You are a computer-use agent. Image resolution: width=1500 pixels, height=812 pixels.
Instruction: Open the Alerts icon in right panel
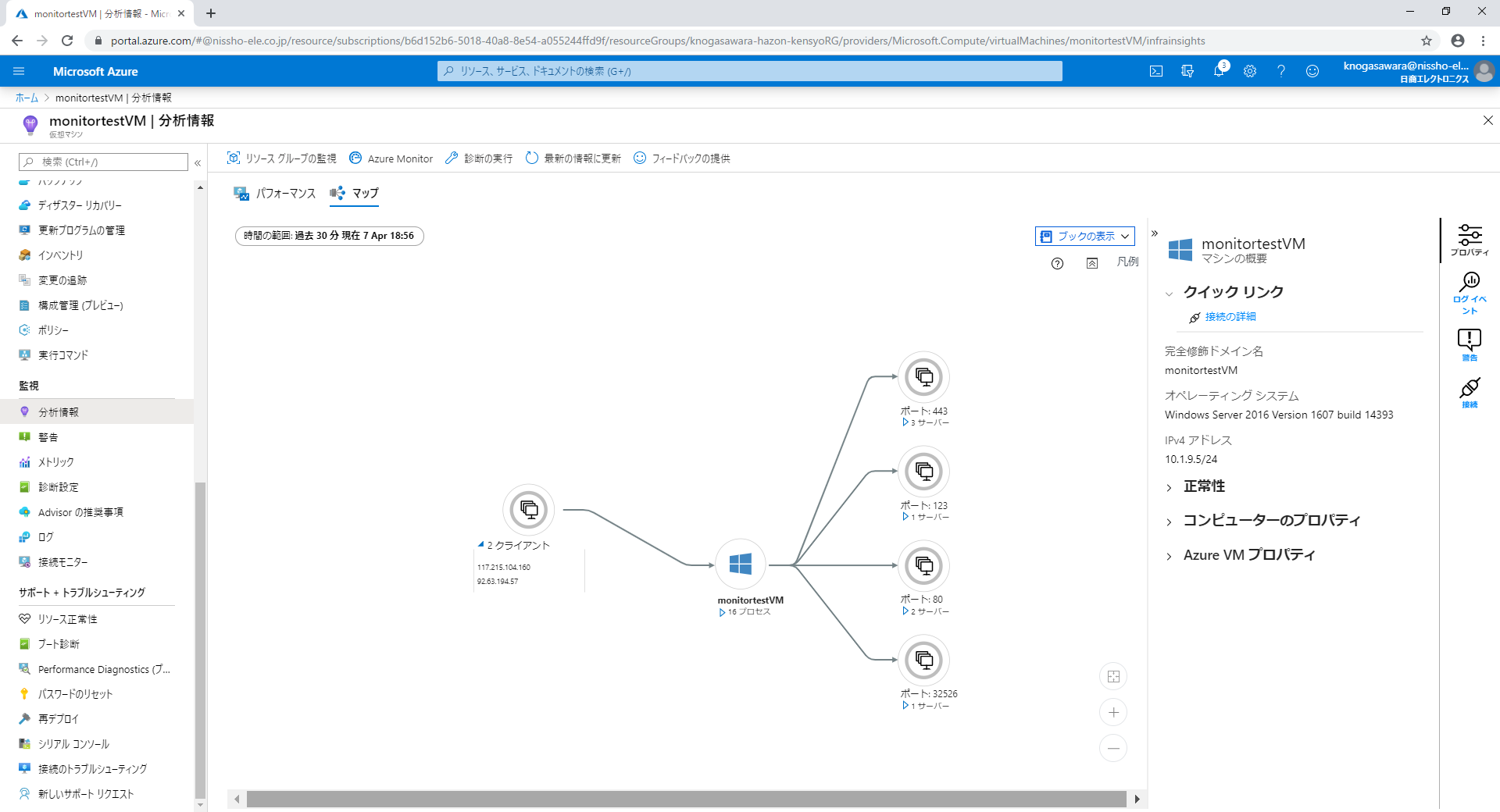pos(1470,344)
